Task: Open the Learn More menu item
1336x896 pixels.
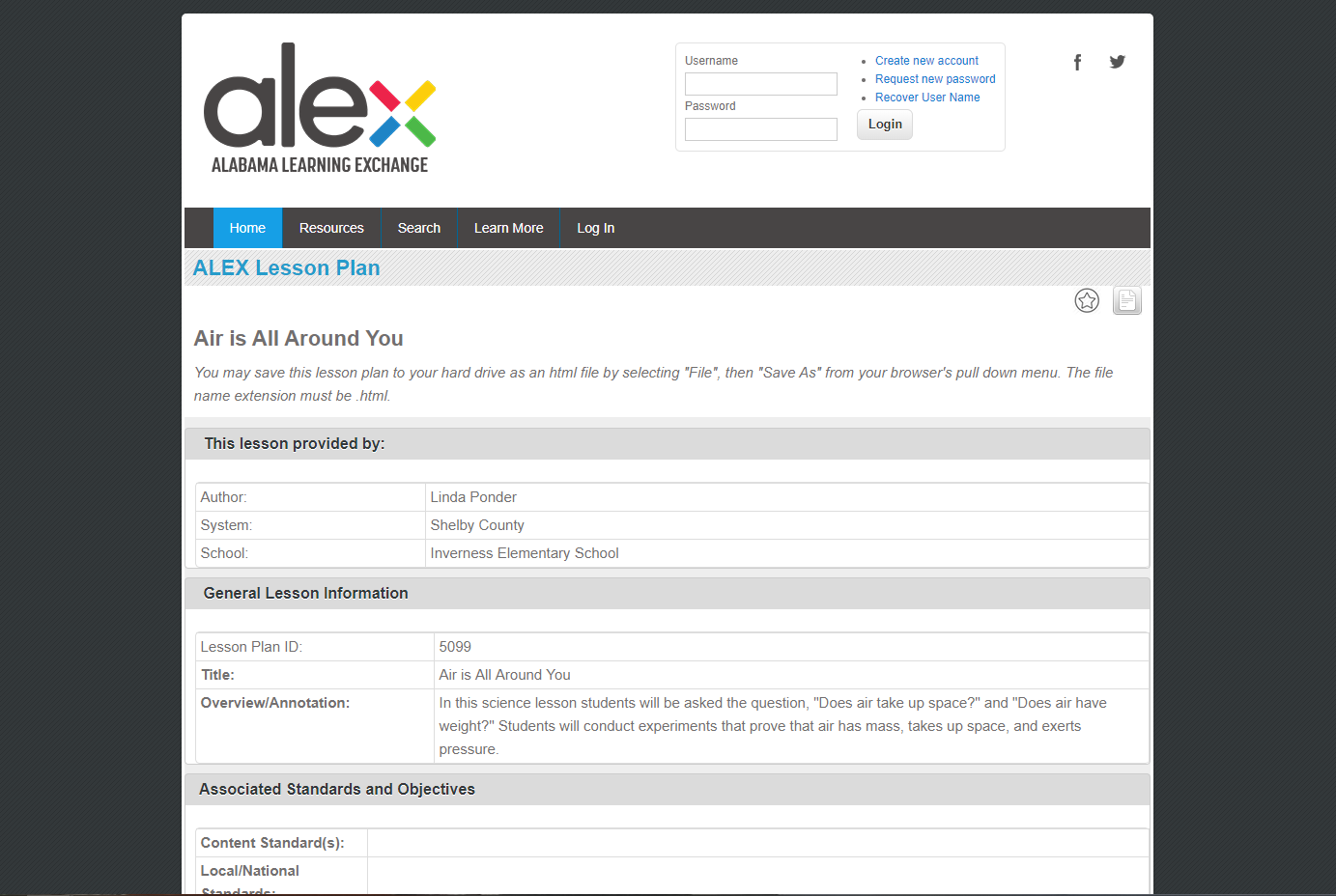Action: pyautogui.click(x=508, y=229)
